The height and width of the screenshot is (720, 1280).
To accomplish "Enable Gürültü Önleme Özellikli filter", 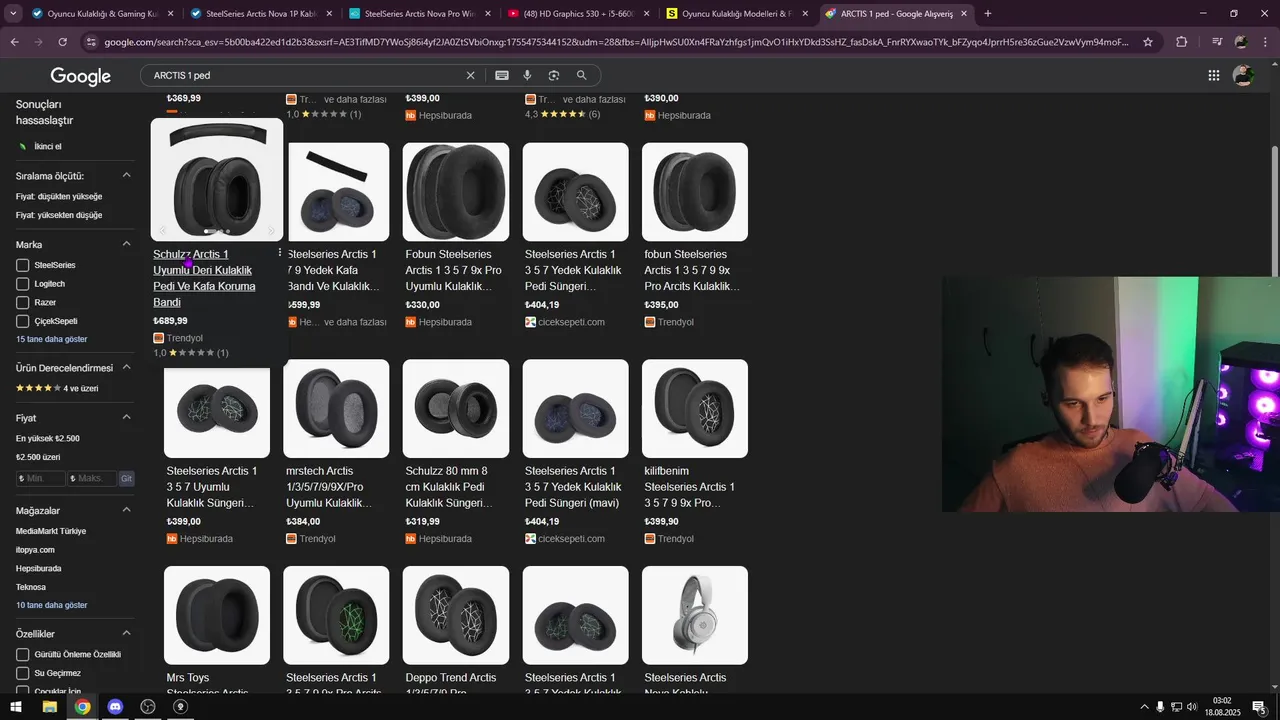I will [x=22, y=654].
